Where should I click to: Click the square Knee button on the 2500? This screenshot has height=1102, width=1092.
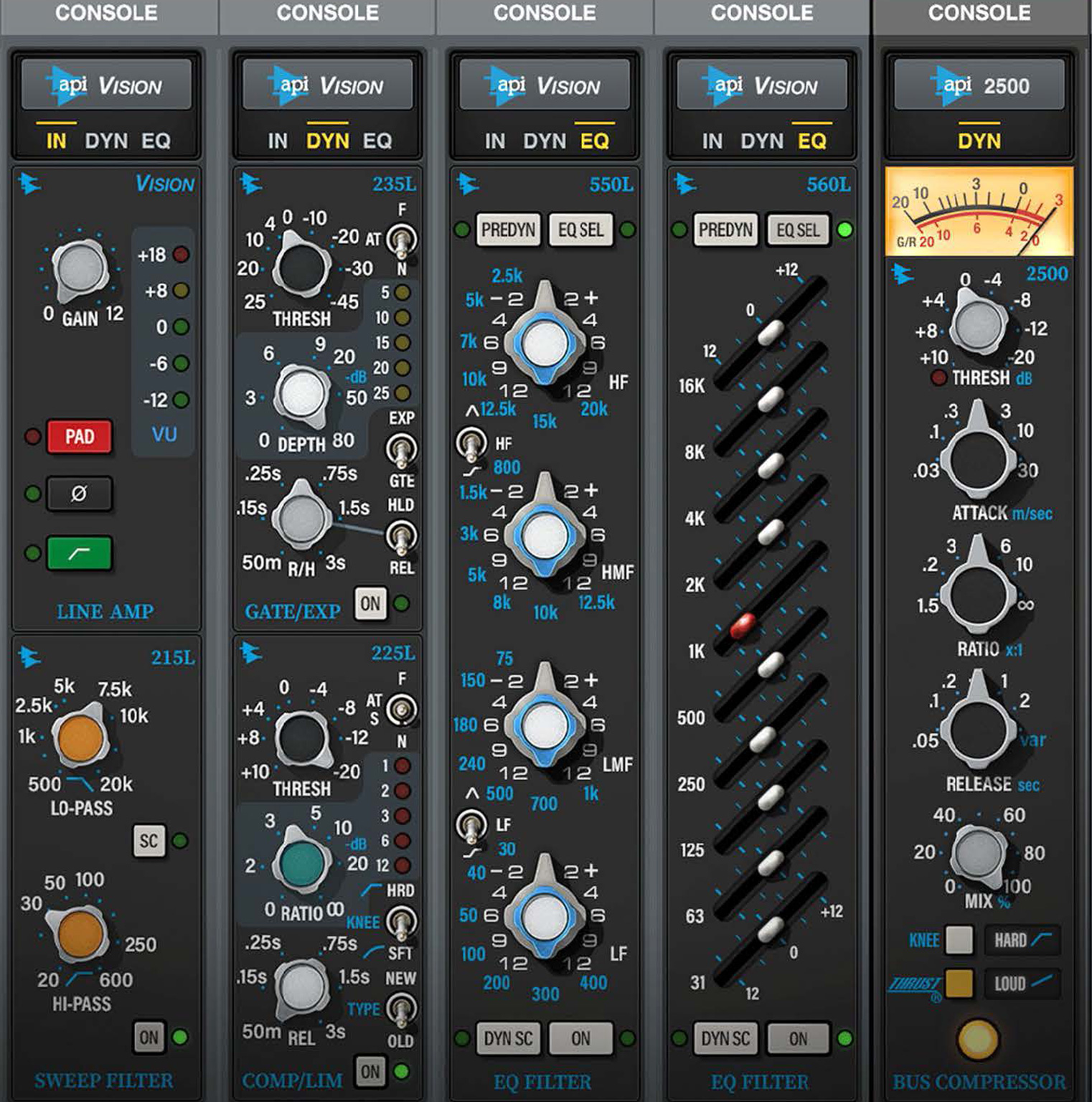coord(959,940)
